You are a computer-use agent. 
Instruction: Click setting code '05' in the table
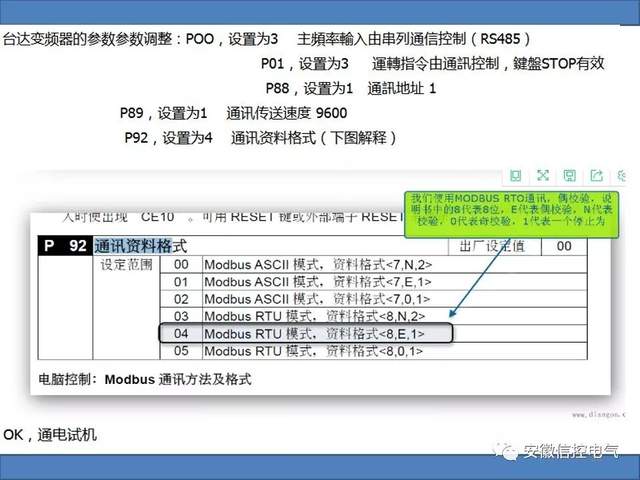[x=181, y=351]
